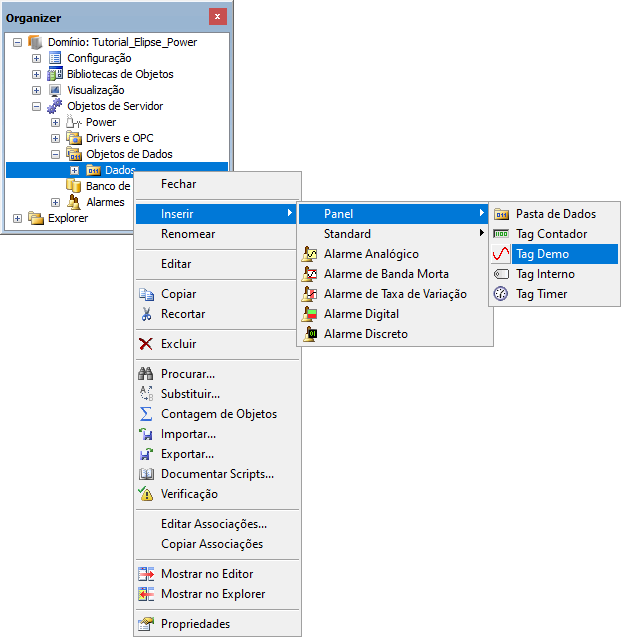Click the Tag Timer clock icon
This screenshot has height=637, width=621.
point(501,294)
